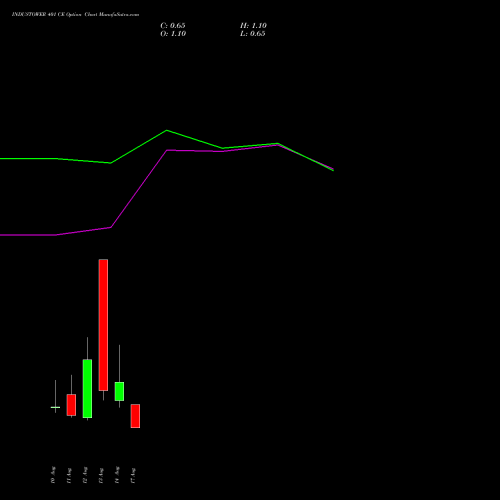The height and width of the screenshot is (500, 500).
Task: Click the 14 Aug date axis label
Action: (117, 475)
